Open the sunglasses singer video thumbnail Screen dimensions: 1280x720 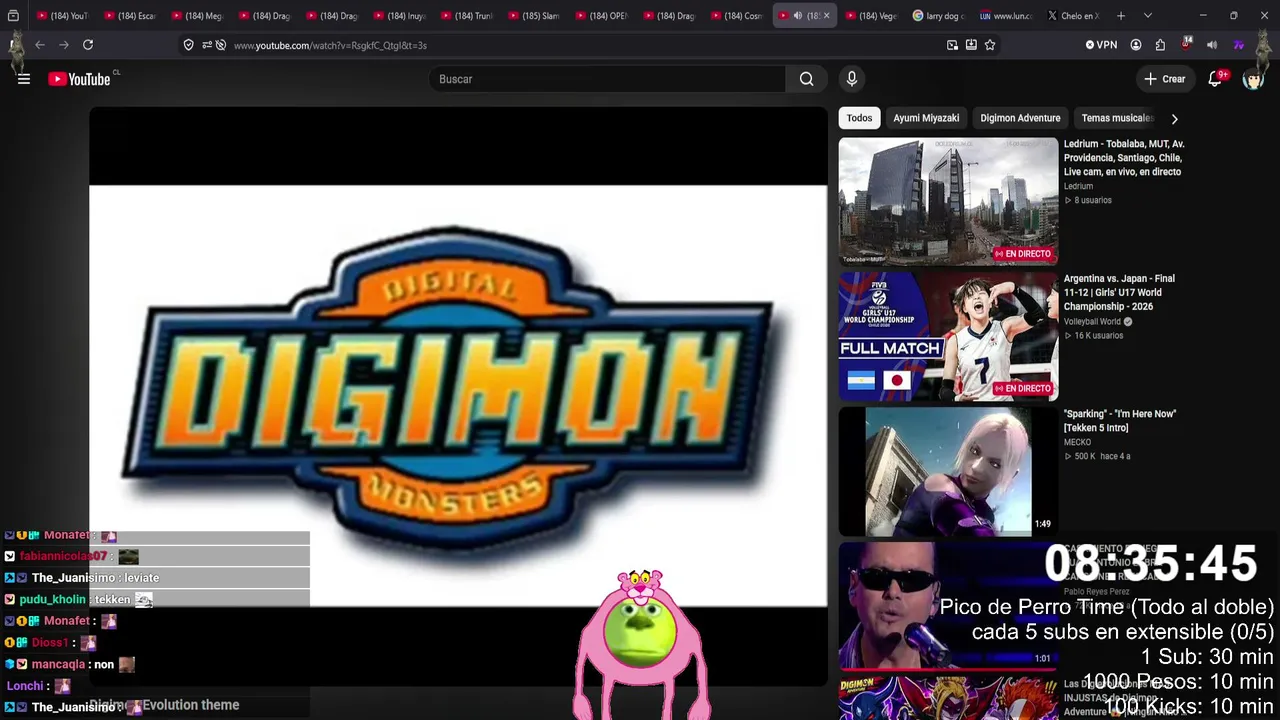tap(948, 605)
